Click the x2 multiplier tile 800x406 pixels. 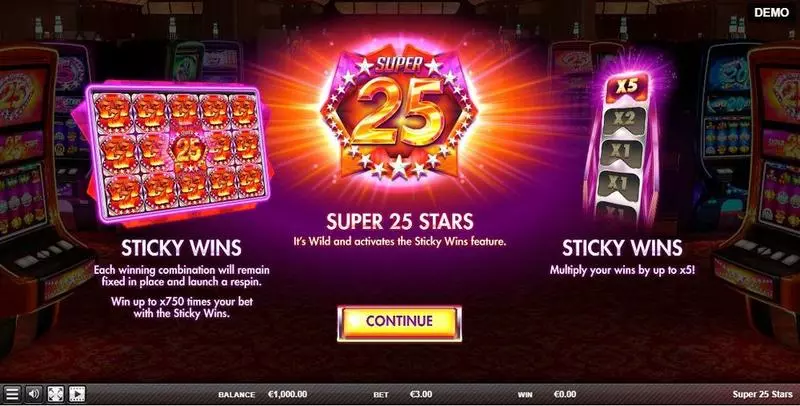point(623,120)
